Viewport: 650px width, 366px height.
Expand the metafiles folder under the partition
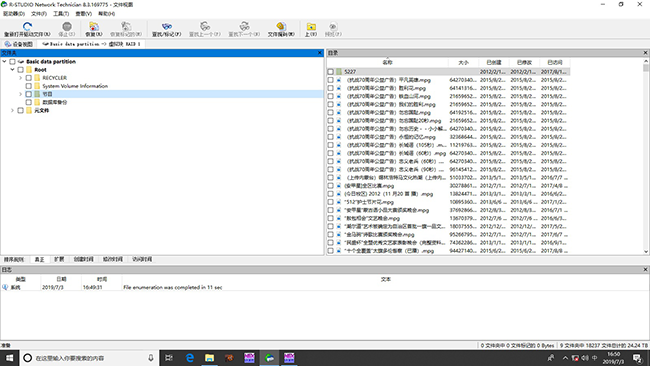12,111
